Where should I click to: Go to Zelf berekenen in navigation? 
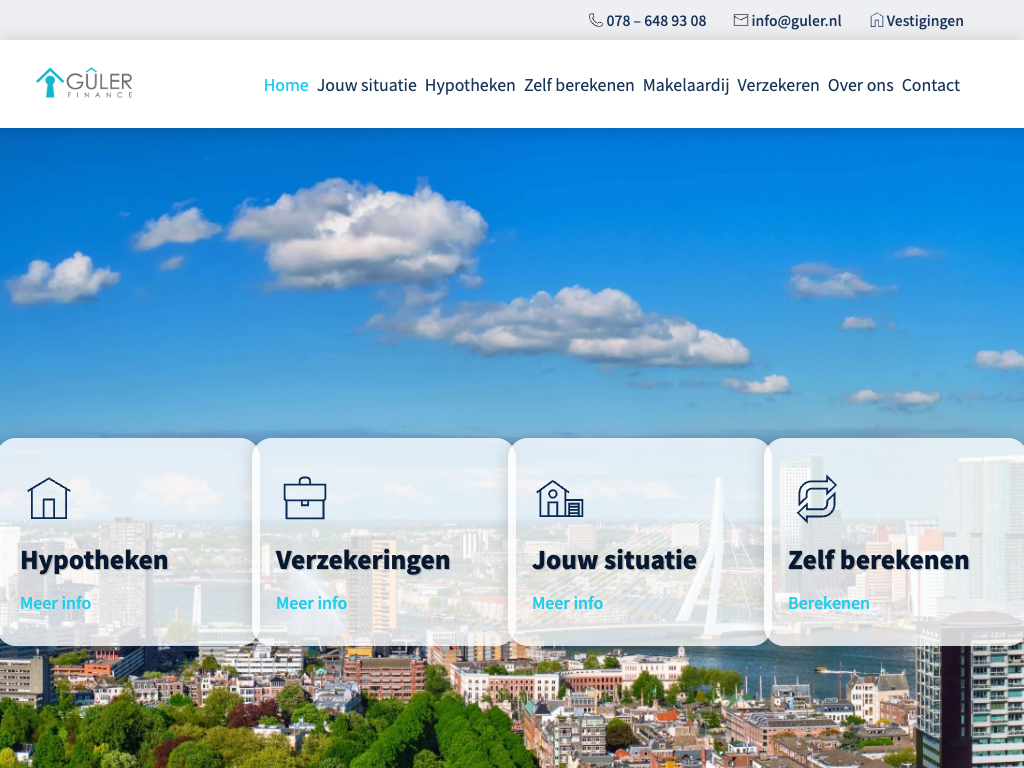(x=579, y=85)
